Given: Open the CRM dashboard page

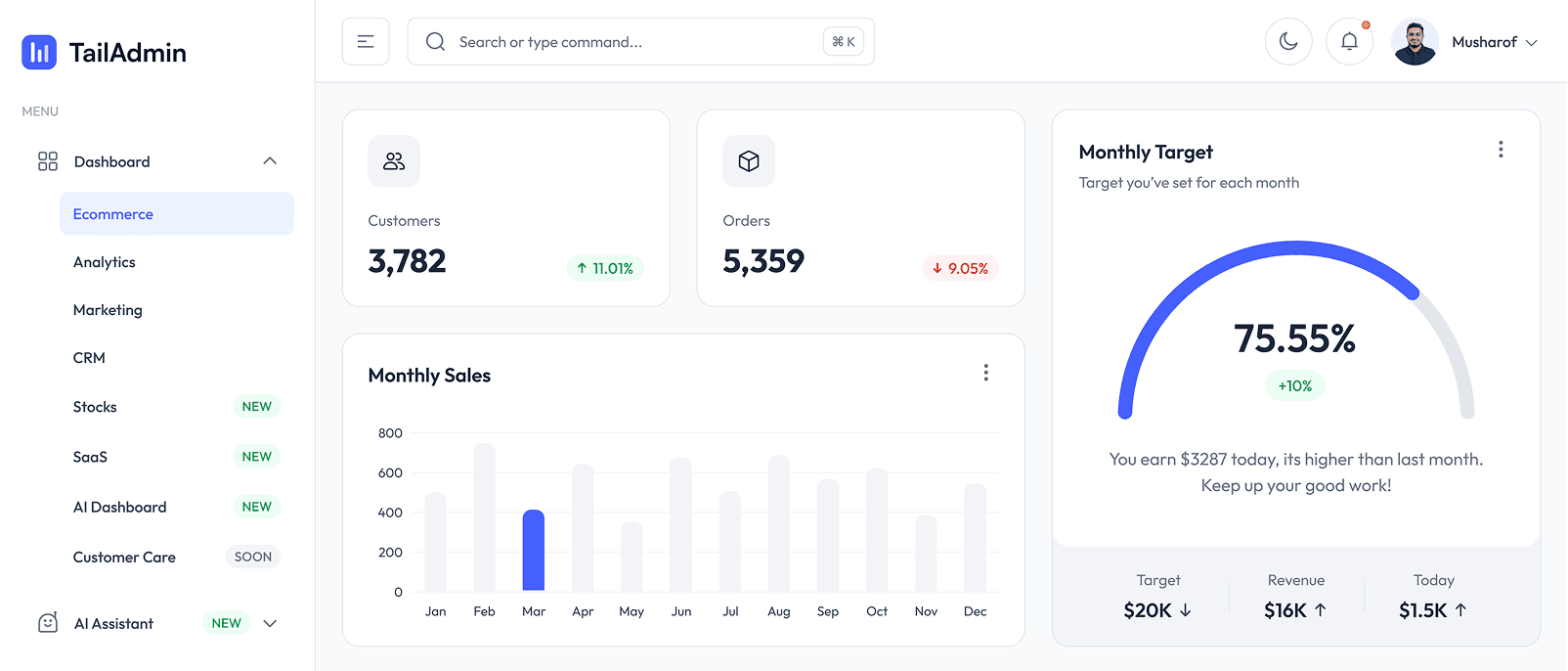Looking at the screenshot, I should [88, 357].
